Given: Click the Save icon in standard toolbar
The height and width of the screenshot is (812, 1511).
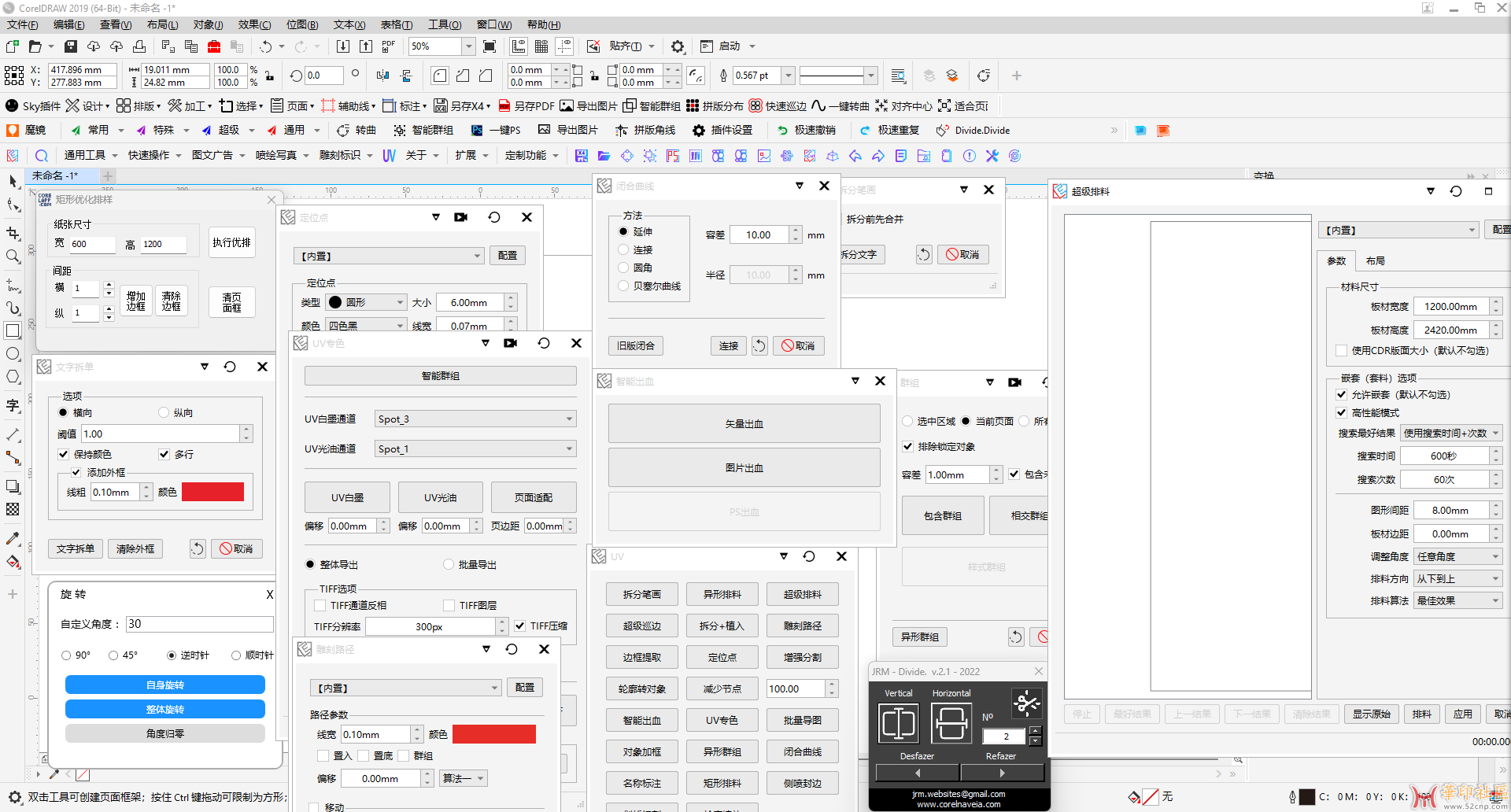Looking at the screenshot, I should pos(71,46).
